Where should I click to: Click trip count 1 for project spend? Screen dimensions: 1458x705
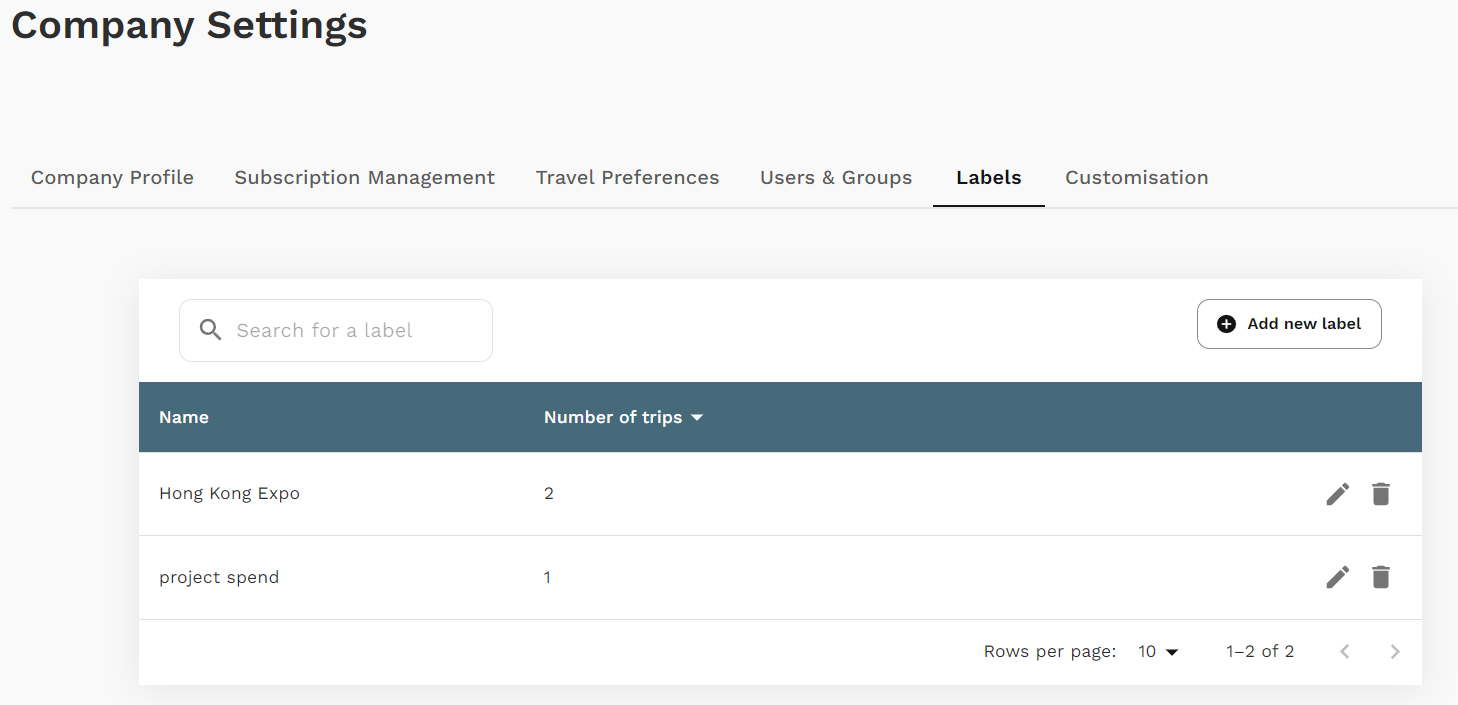click(547, 577)
